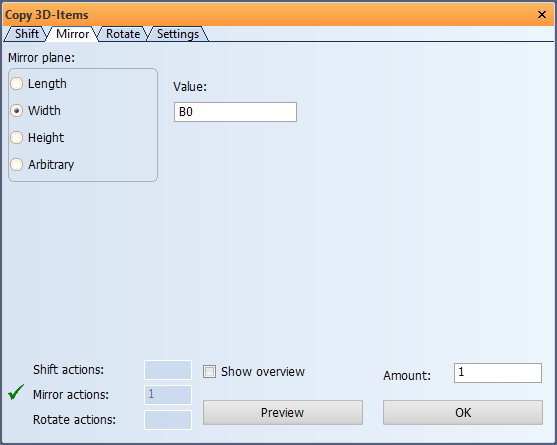
Task: Click the Show overview label text
Action: click(x=263, y=372)
